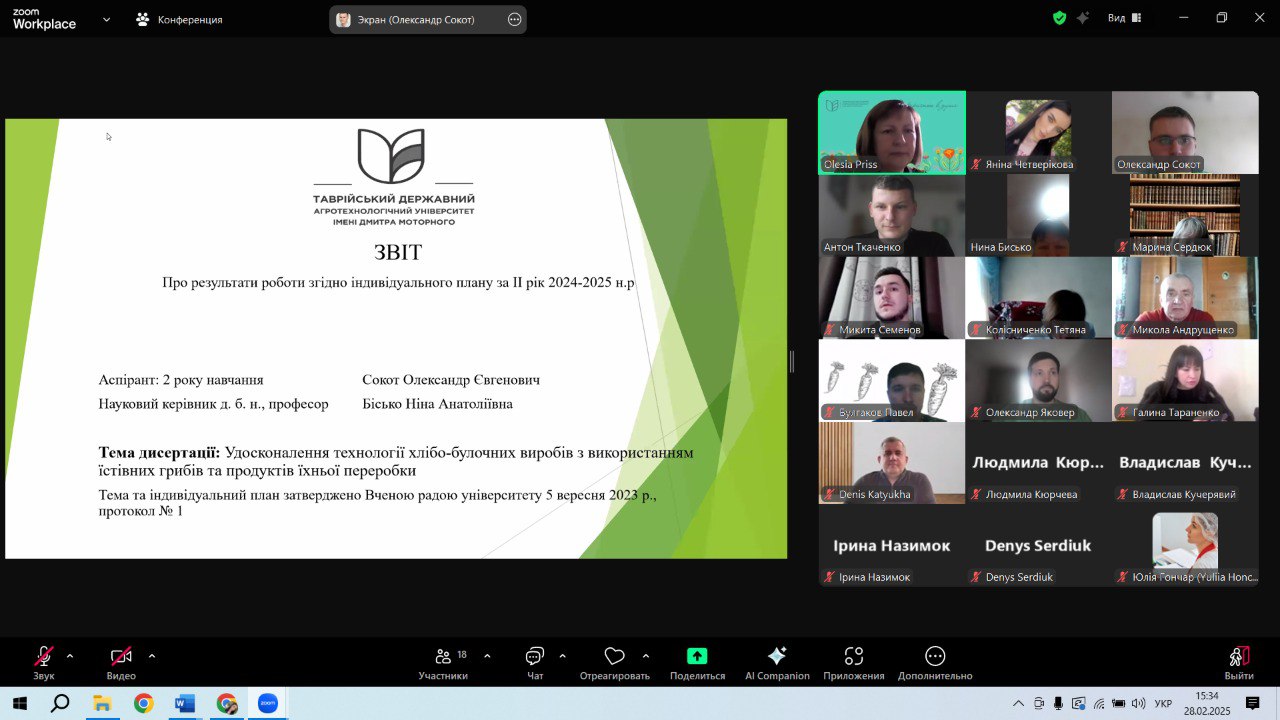Select Denys Serdiuk participant tile
The width and height of the screenshot is (1280, 720).
click(1038, 545)
